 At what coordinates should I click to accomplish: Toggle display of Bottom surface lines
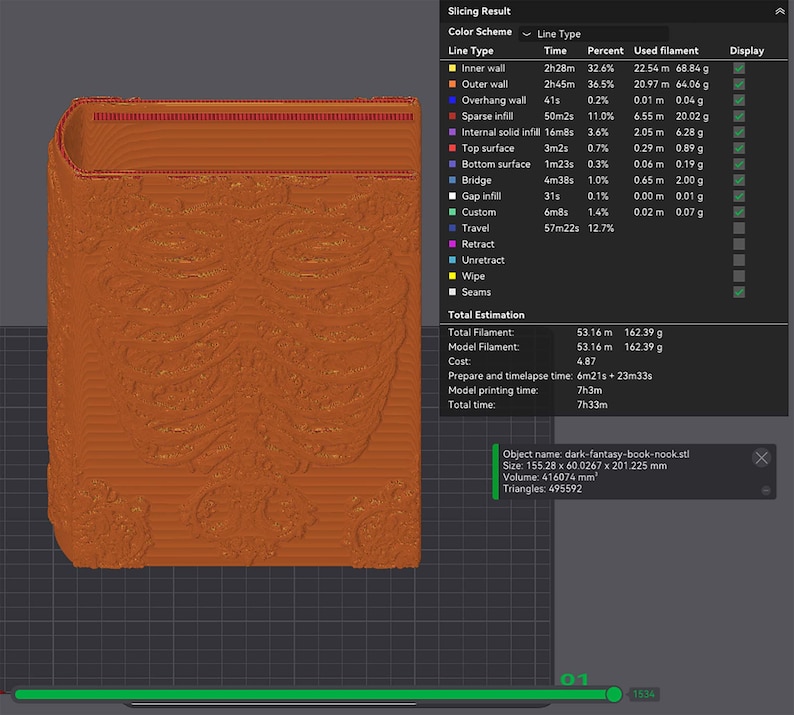(x=739, y=164)
